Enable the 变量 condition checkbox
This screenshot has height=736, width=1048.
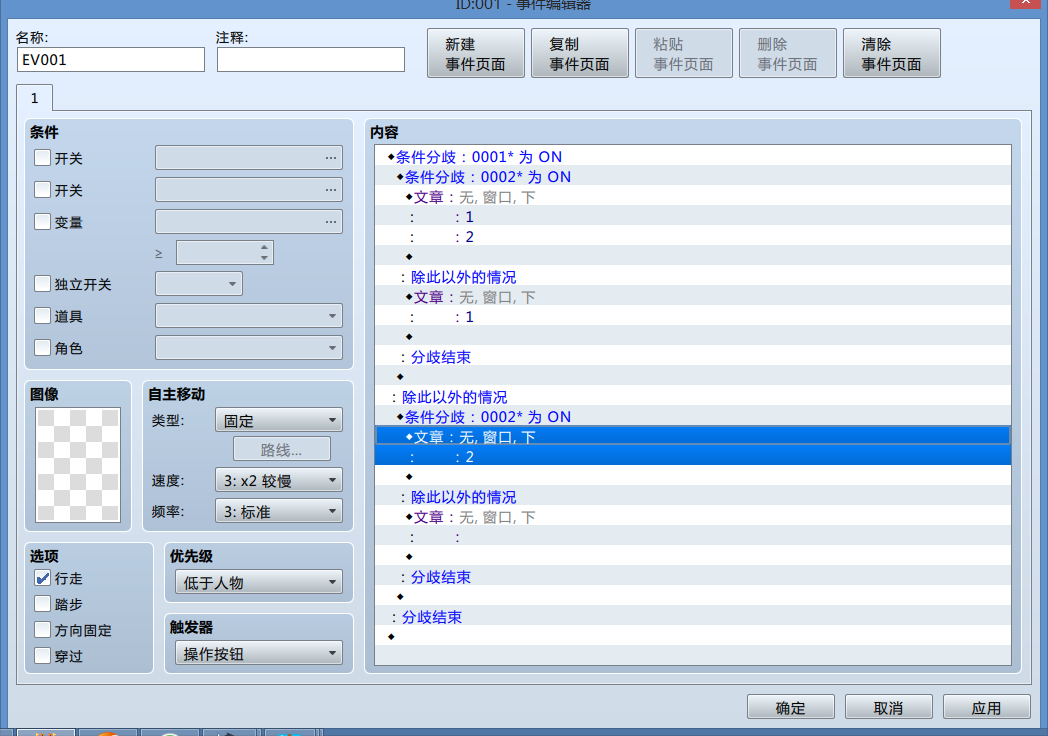coord(43,222)
